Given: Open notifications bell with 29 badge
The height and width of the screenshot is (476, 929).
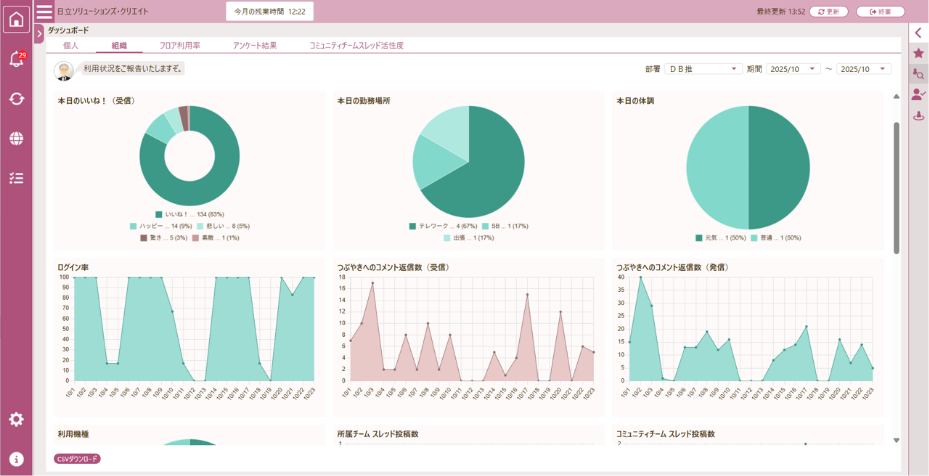Looking at the screenshot, I should click(x=16, y=60).
